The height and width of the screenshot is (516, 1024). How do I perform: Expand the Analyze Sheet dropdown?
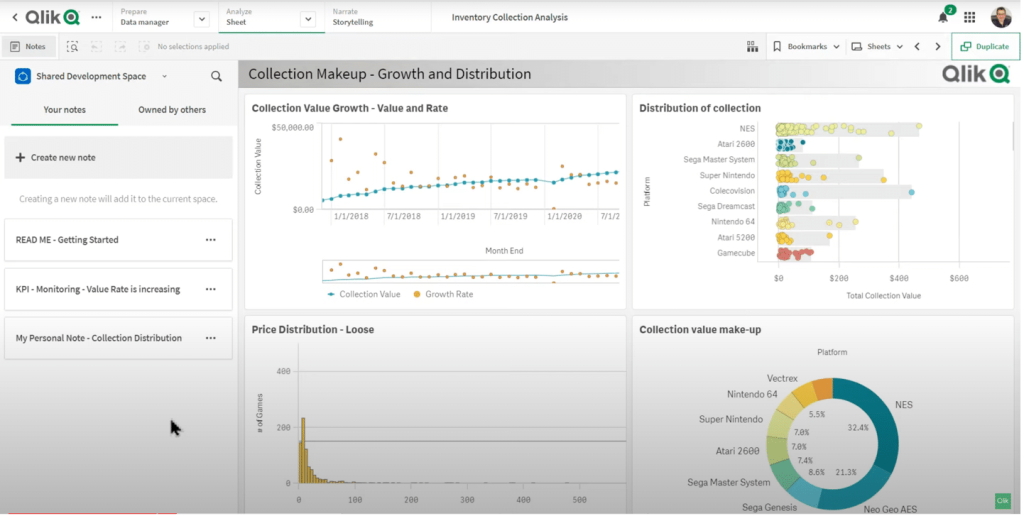308,19
